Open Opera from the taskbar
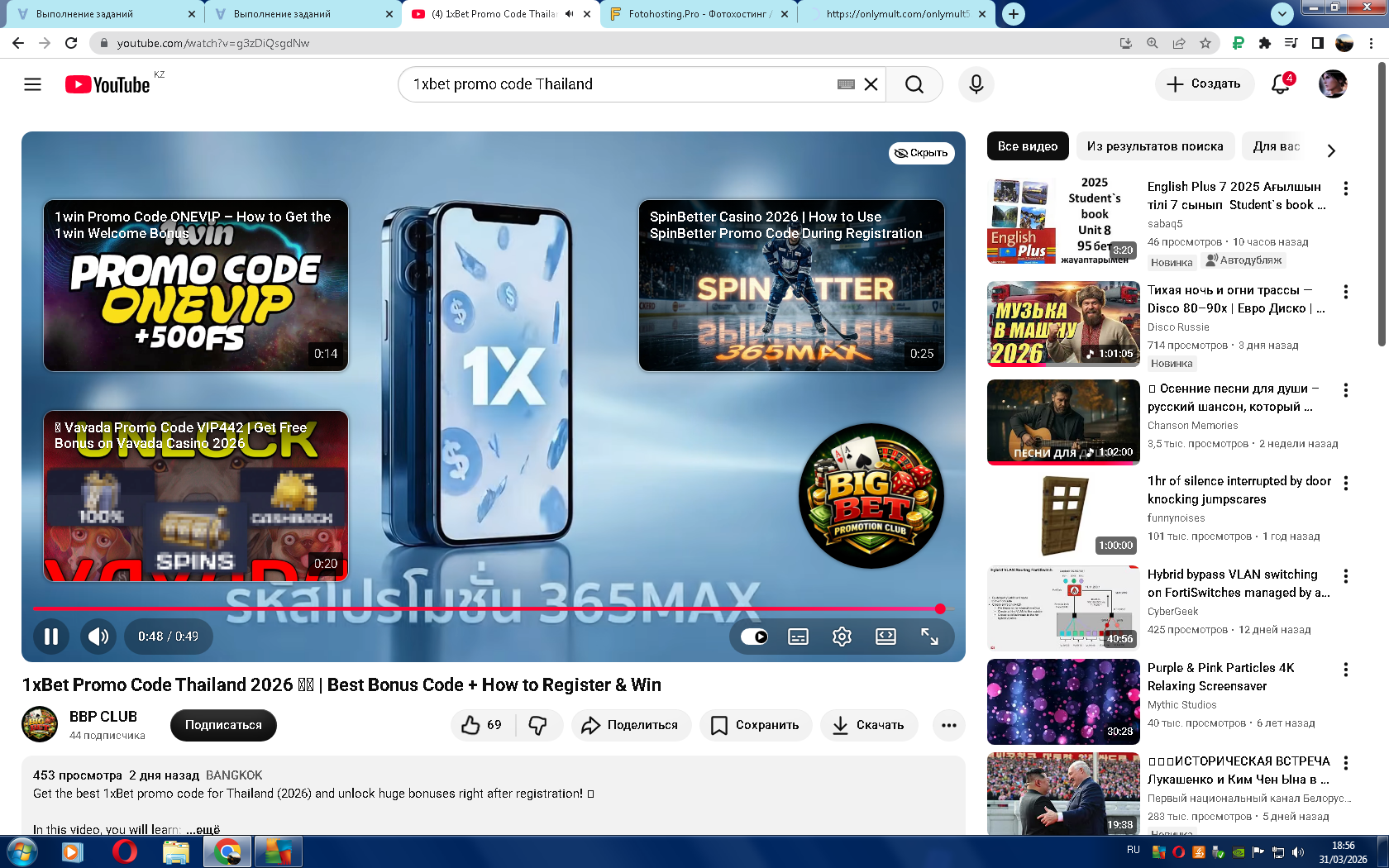 coord(125,851)
